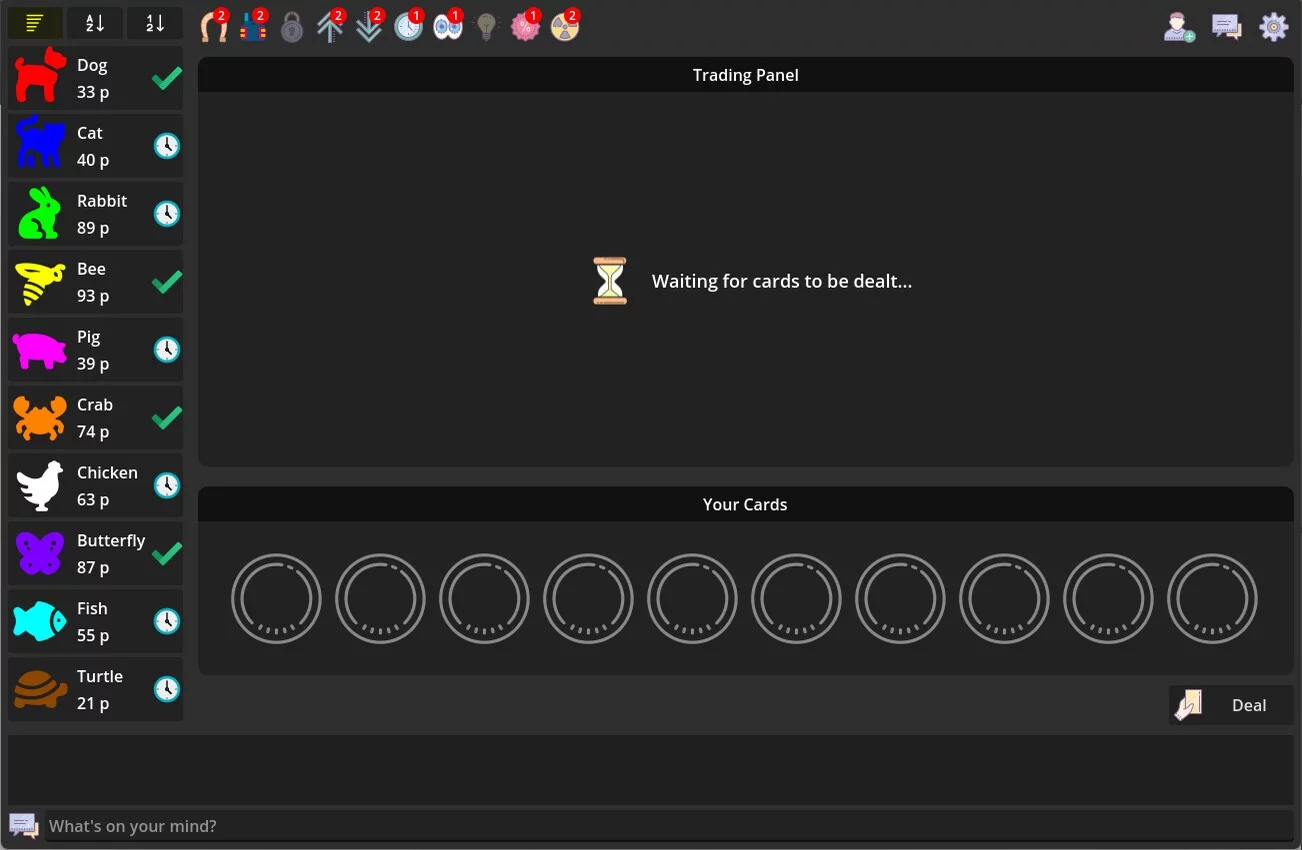Activate the percent discount badge icon
Viewport: 1302px width, 850px height.
click(525, 26)
